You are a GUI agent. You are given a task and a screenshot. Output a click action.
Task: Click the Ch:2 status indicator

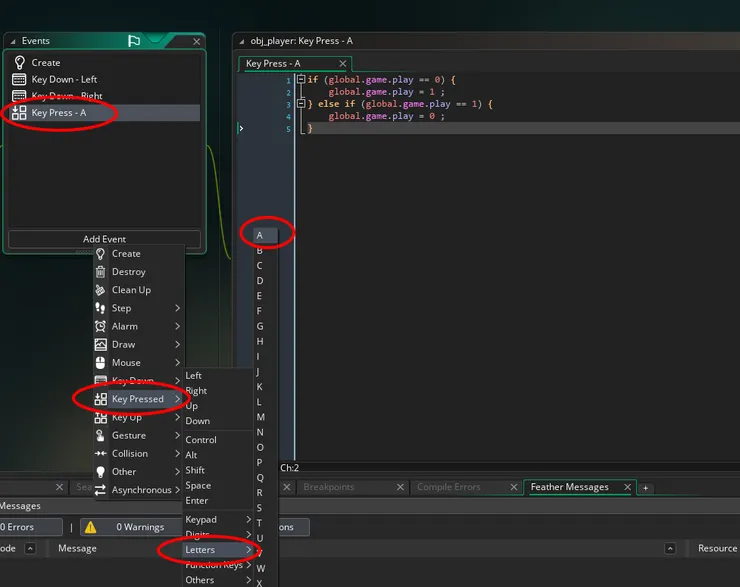click(x=290, y=468)
